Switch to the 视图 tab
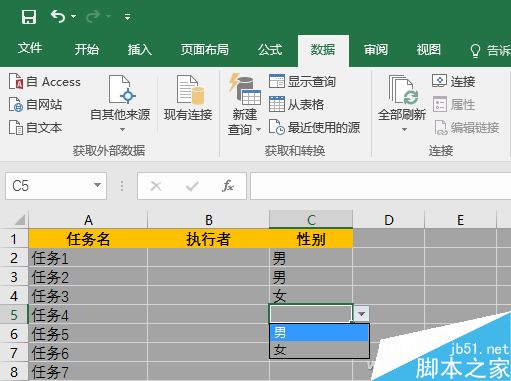 click(429, 49)
